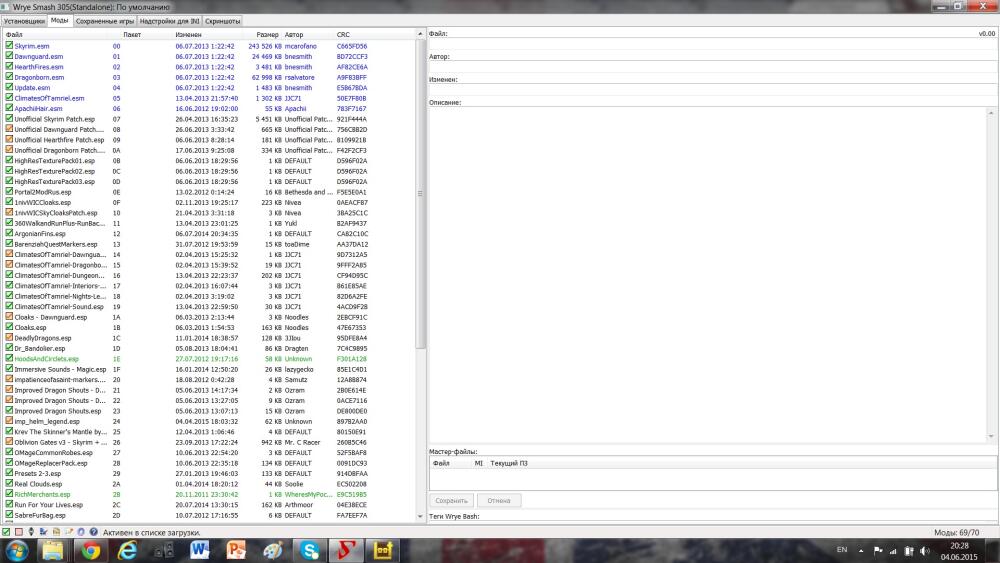The width and height of the screenshot is (1000, 563).
Task: Uncheck the Skyrim.esm mod checkbox
Action: coord(9,45)
